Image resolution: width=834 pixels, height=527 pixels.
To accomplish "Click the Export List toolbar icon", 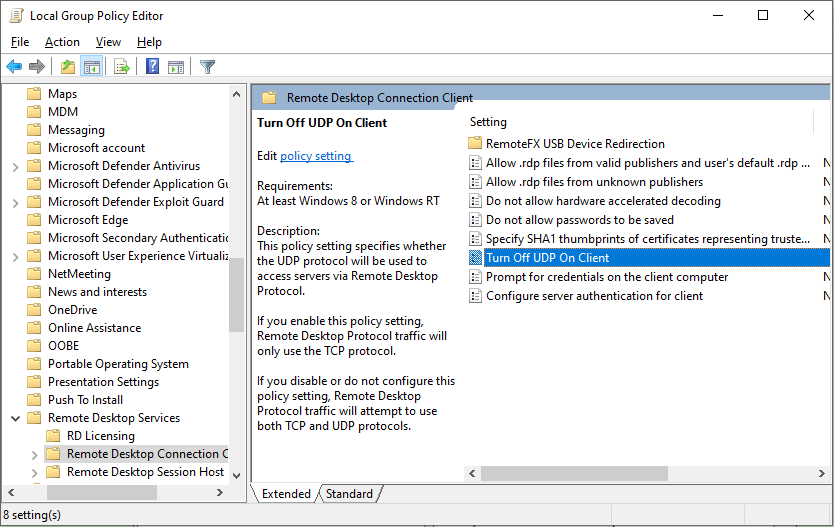I will click(122, 67).
